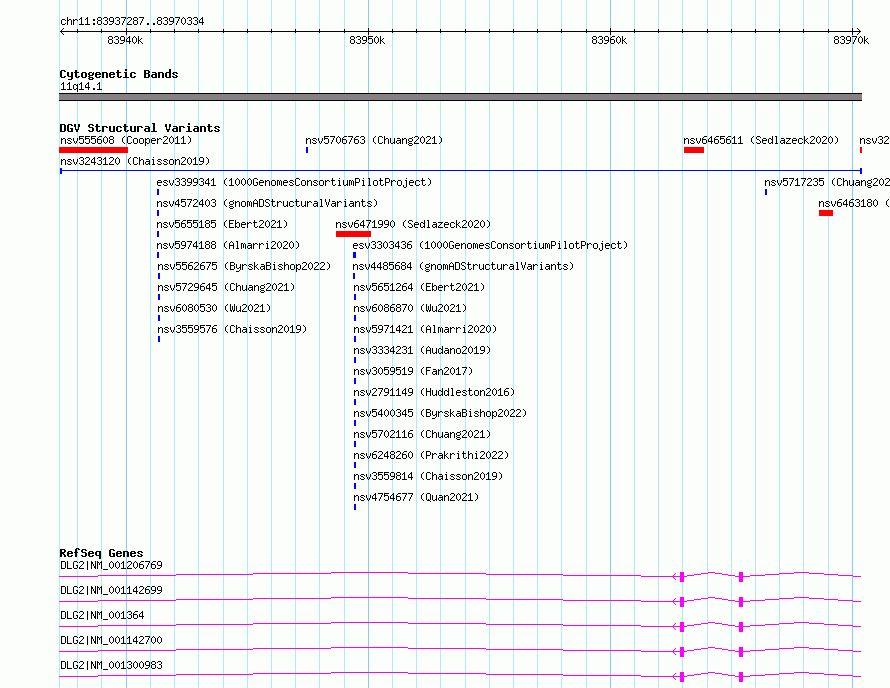890x688 pixels.
Task: Click the nsv555608 (Cooper2011) variant label
Action: [126, 140]
